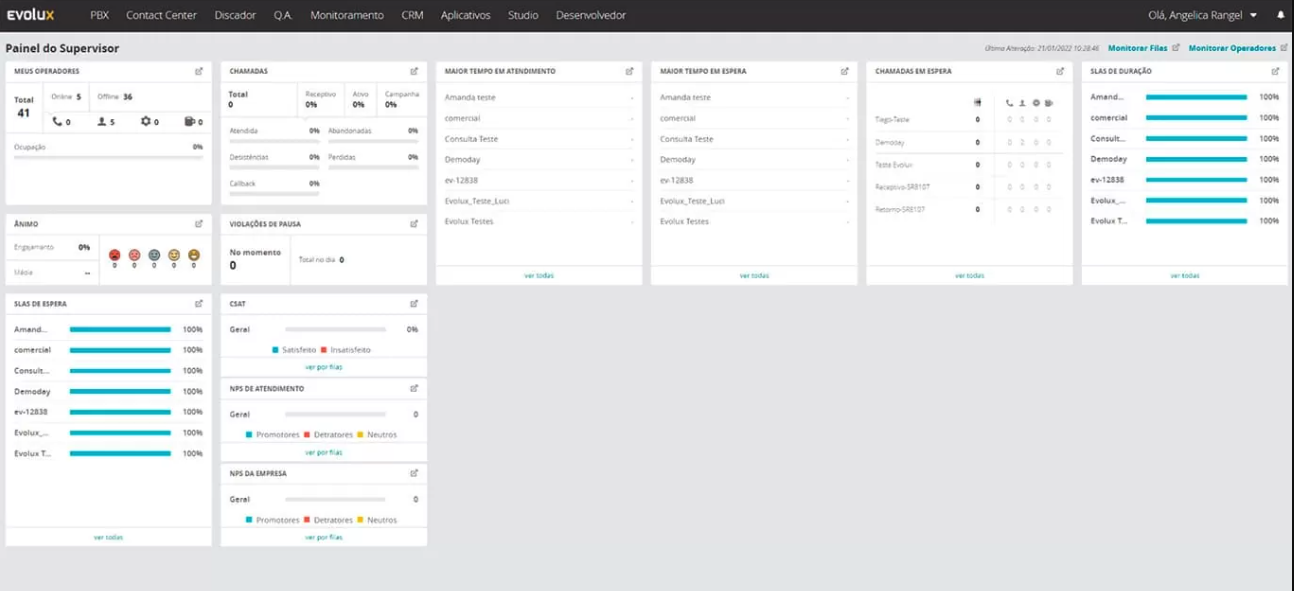Click the gear icon in Meus Operadores panel

pyautogui.click(x=145, y=122)
